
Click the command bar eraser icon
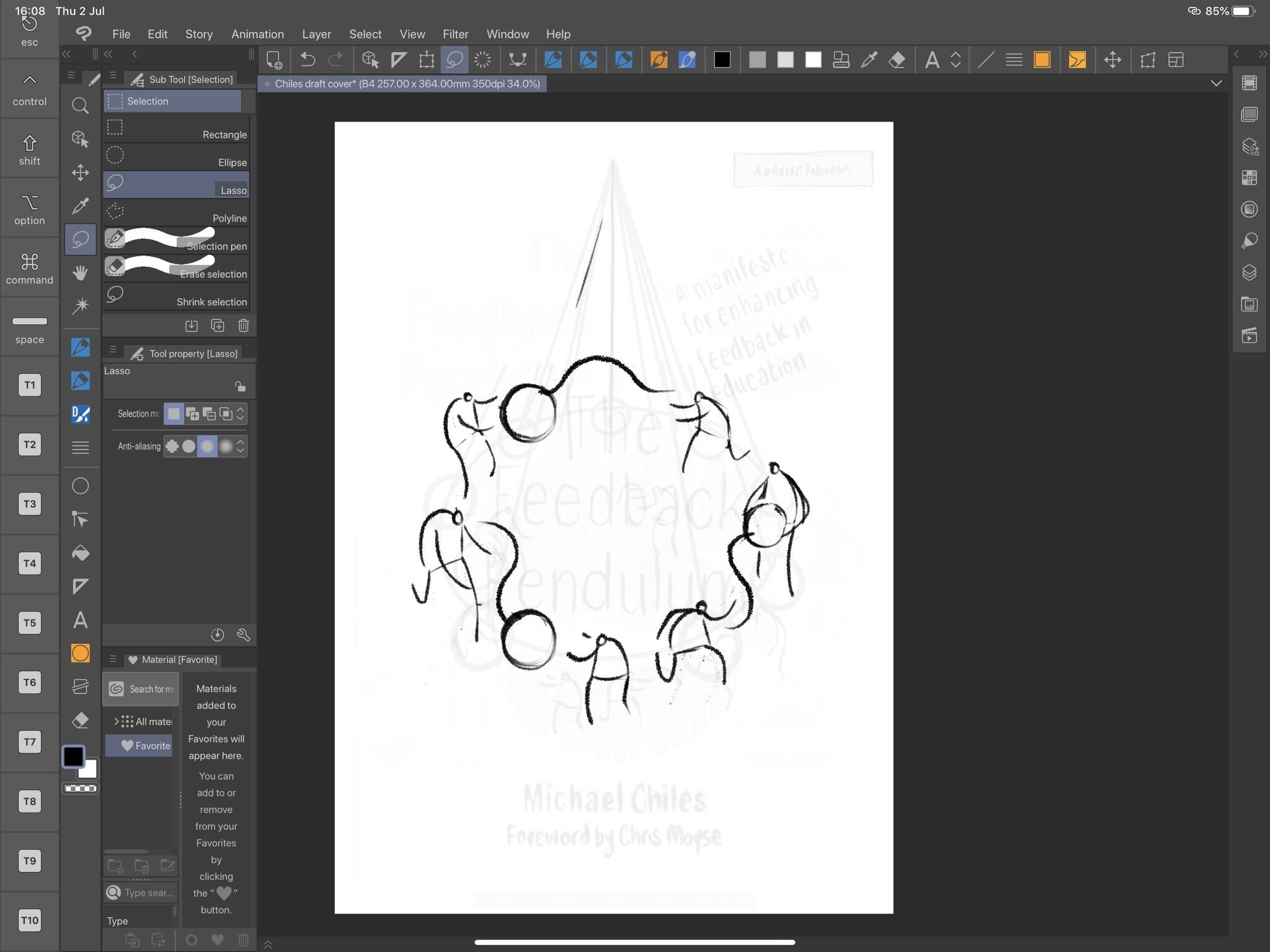tap(897, 60)
